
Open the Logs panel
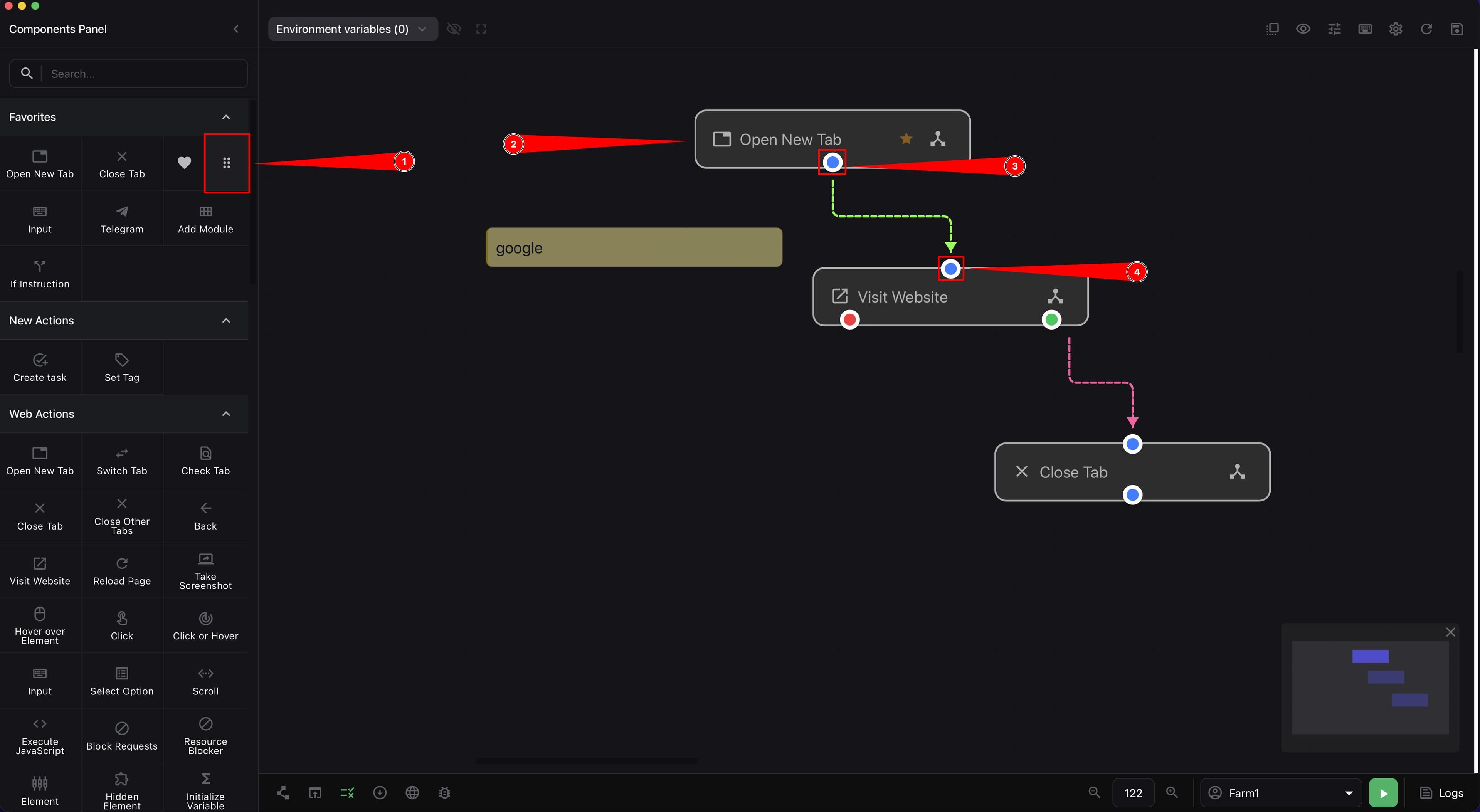(1441, 793)
